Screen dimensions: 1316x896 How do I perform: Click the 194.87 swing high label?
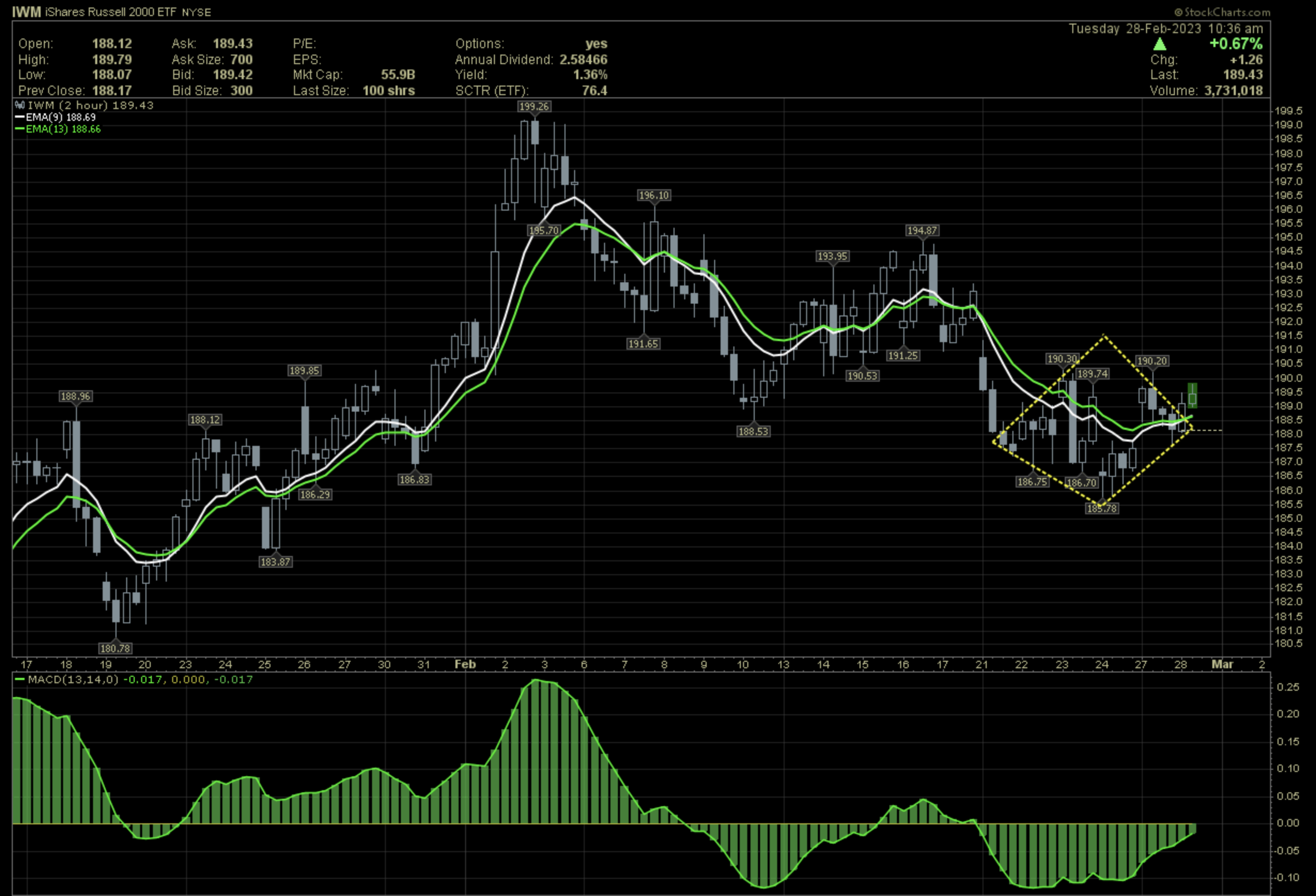(x=923, y=230)
